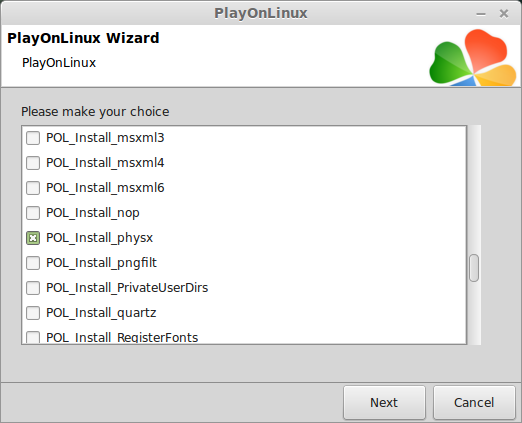Screen dimensions: 522x423
Task: Uncheck the POL_Install_physx checkbox
Action: 33,238
